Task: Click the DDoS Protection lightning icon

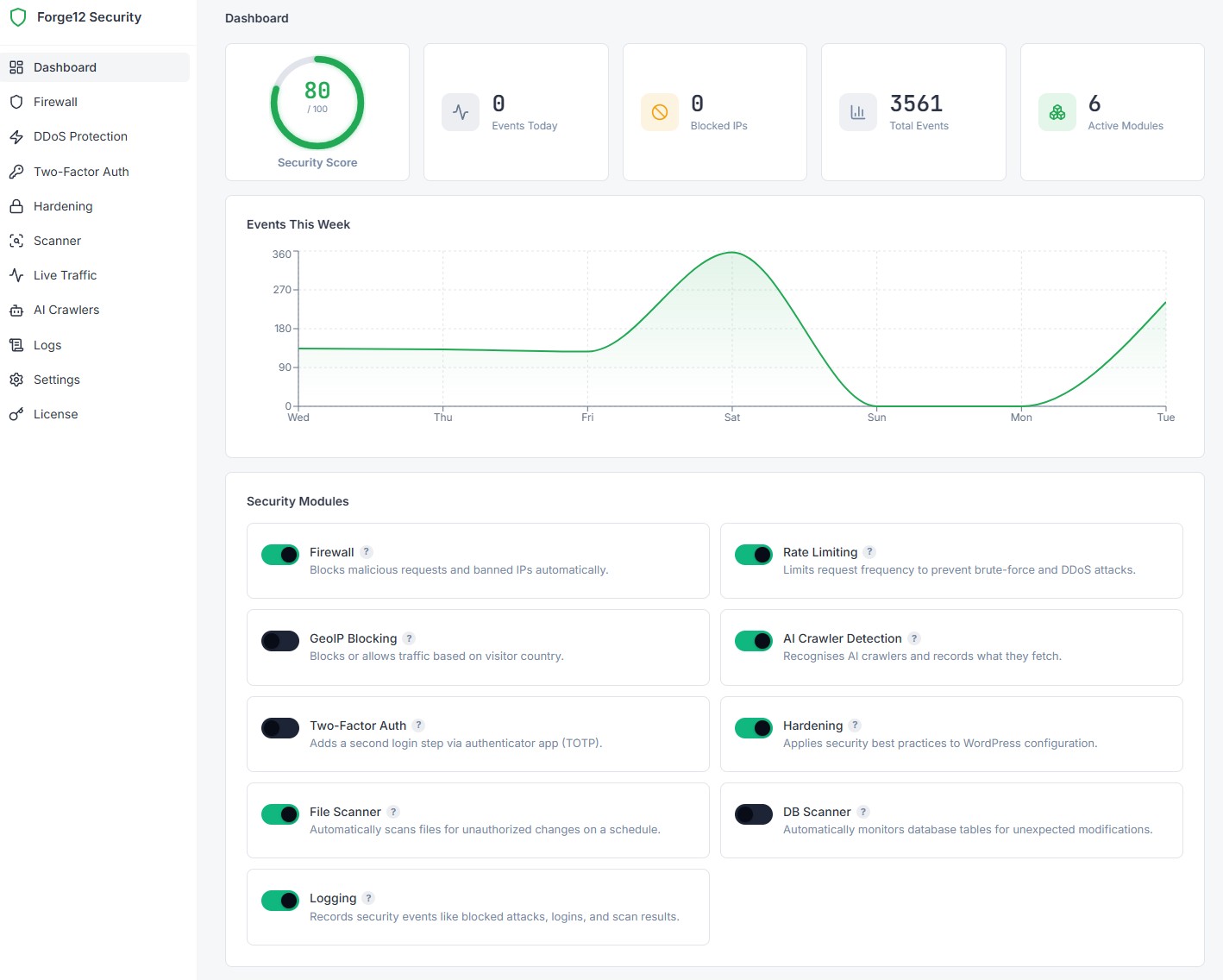Action: click(x=16, y=136)
